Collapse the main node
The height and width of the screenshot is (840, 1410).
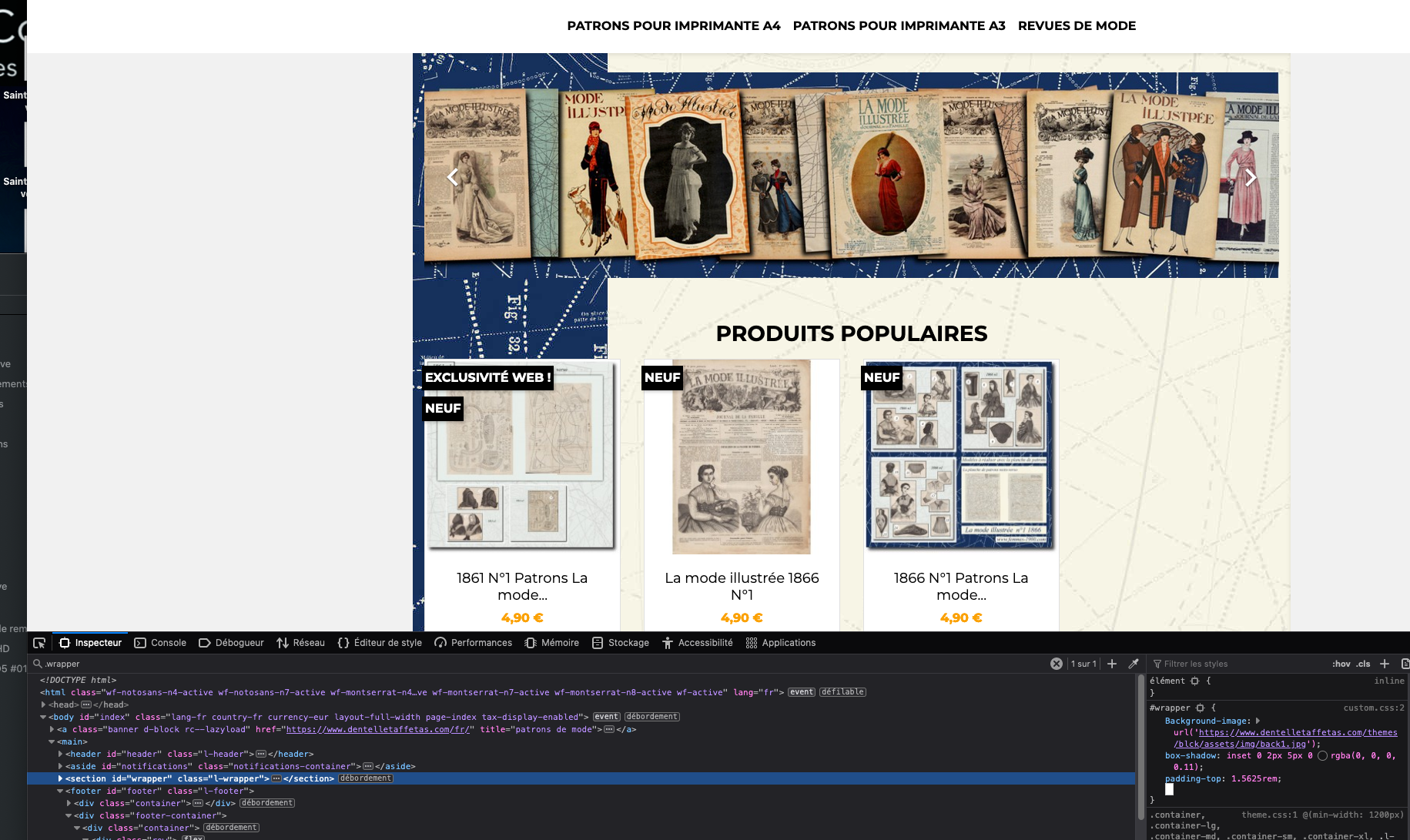[x=52, y=741]
